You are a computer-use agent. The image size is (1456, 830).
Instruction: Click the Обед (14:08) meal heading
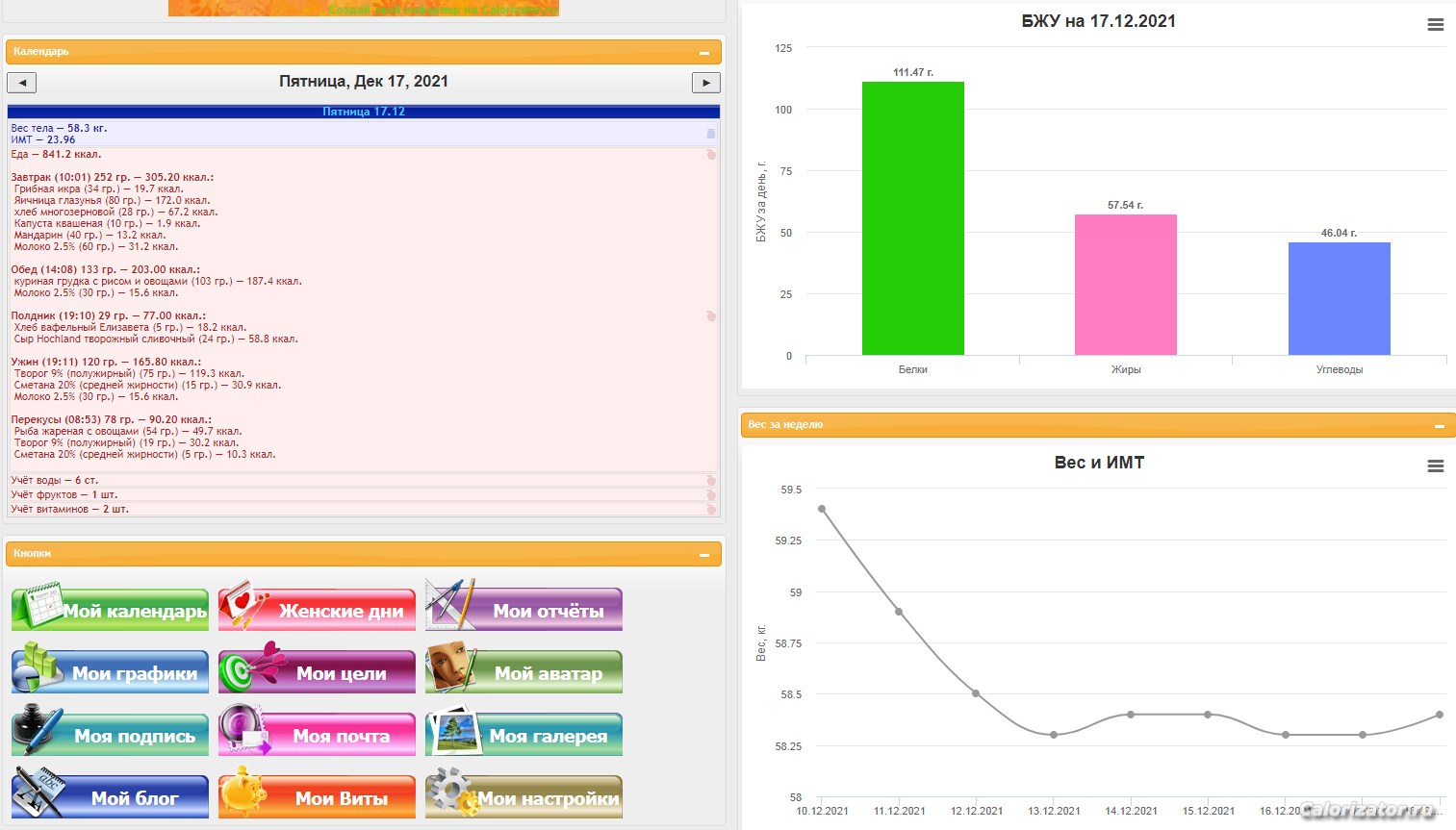106,269
